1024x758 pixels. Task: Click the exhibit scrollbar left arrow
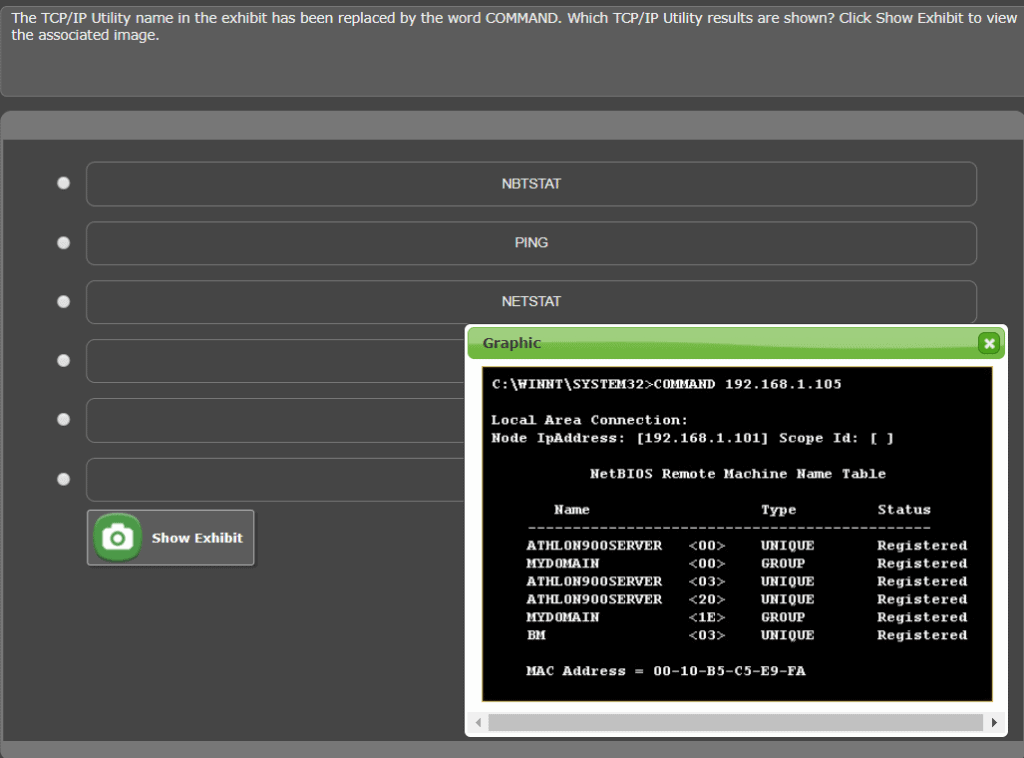tap(479, 722)
